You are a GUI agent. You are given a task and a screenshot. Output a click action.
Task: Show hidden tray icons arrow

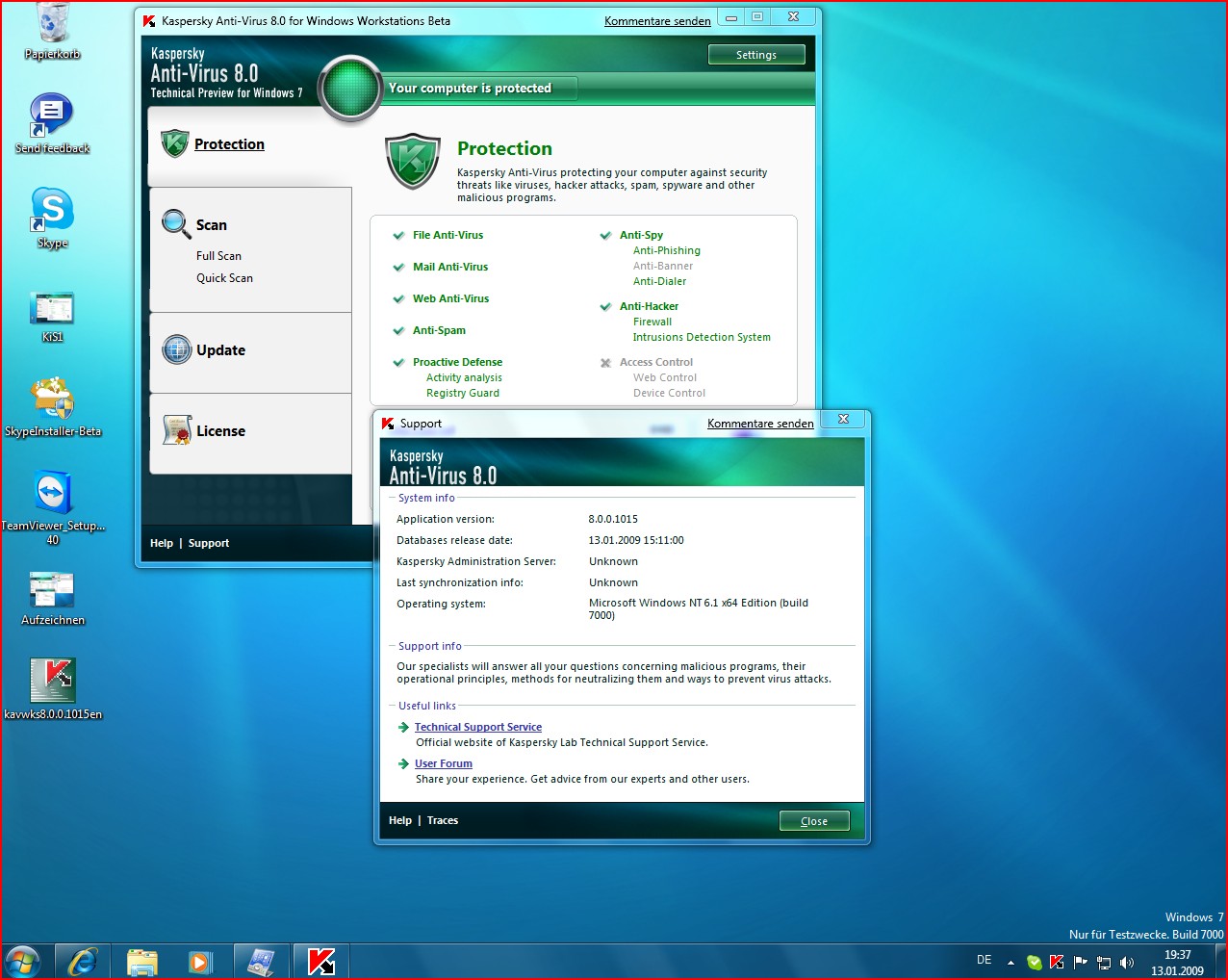pos(1011,962)
